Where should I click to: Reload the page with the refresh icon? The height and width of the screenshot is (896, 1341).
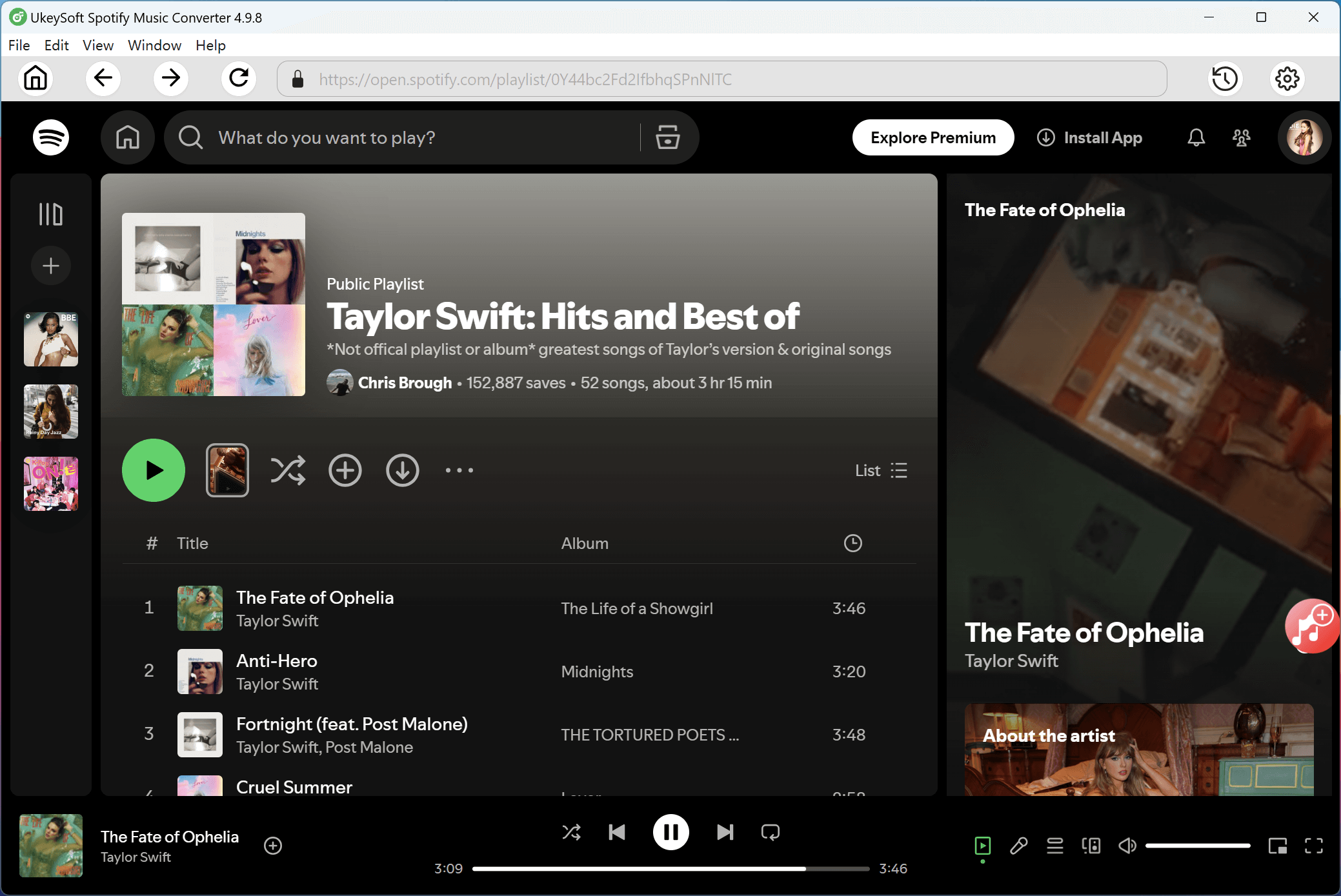point(239,78)
